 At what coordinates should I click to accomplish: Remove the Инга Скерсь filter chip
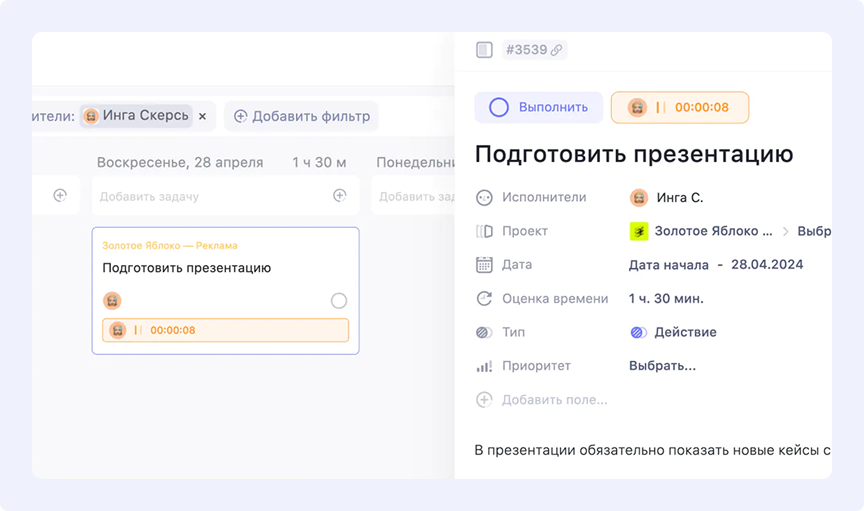[202, 116]
